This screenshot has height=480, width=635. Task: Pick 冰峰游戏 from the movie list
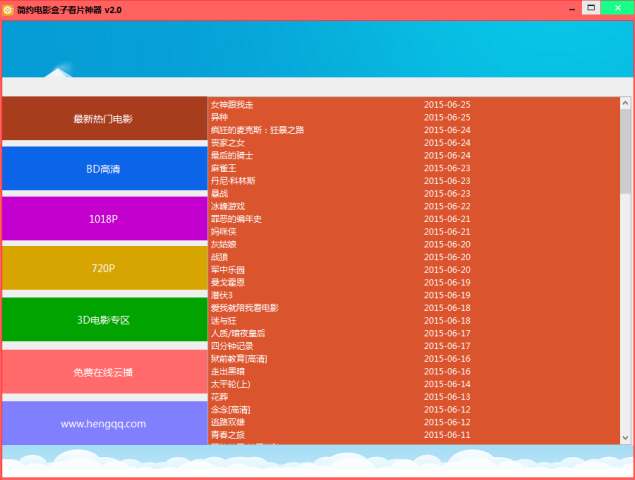[x=227, y=207]
